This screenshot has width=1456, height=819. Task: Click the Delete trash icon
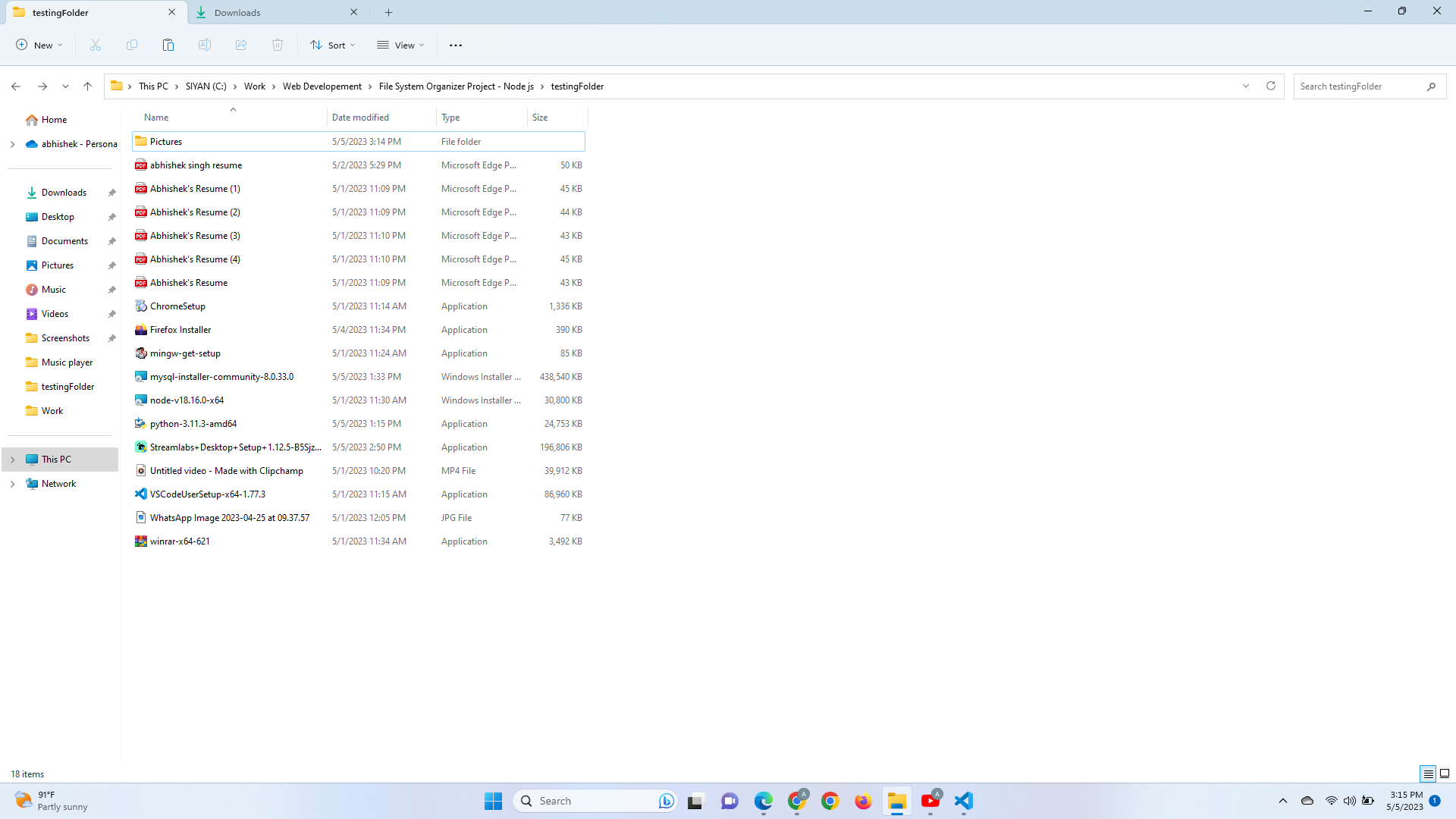point(278,45)
